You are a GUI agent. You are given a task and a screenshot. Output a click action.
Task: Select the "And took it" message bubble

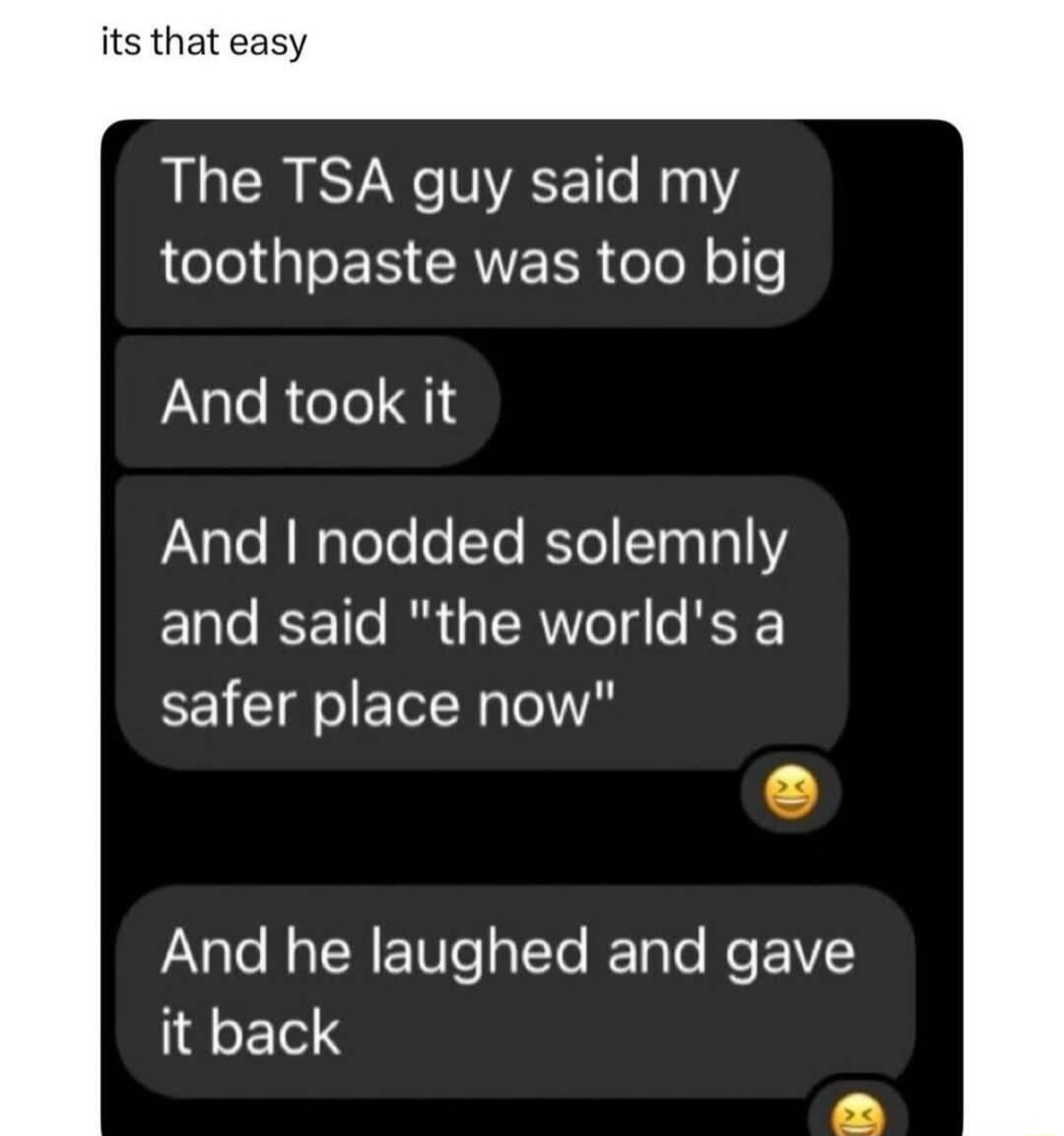tap(307, 401)
